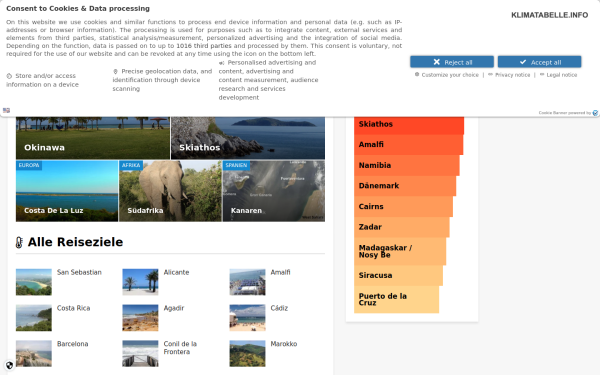Open the Alicante text link
Screen dimensions: 600x375
176,272
